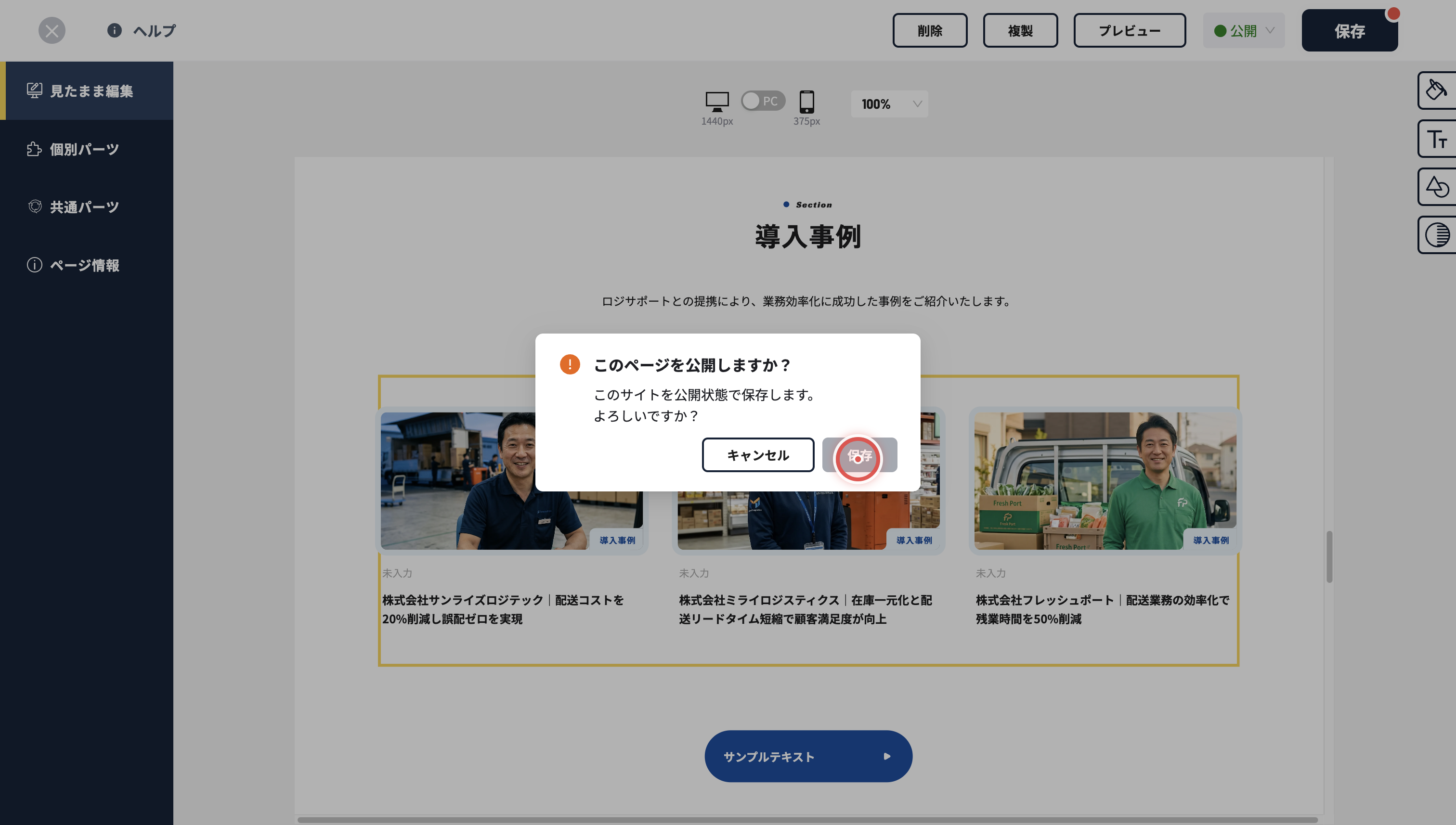Close the editor with the X icon

tap(52, 31)
